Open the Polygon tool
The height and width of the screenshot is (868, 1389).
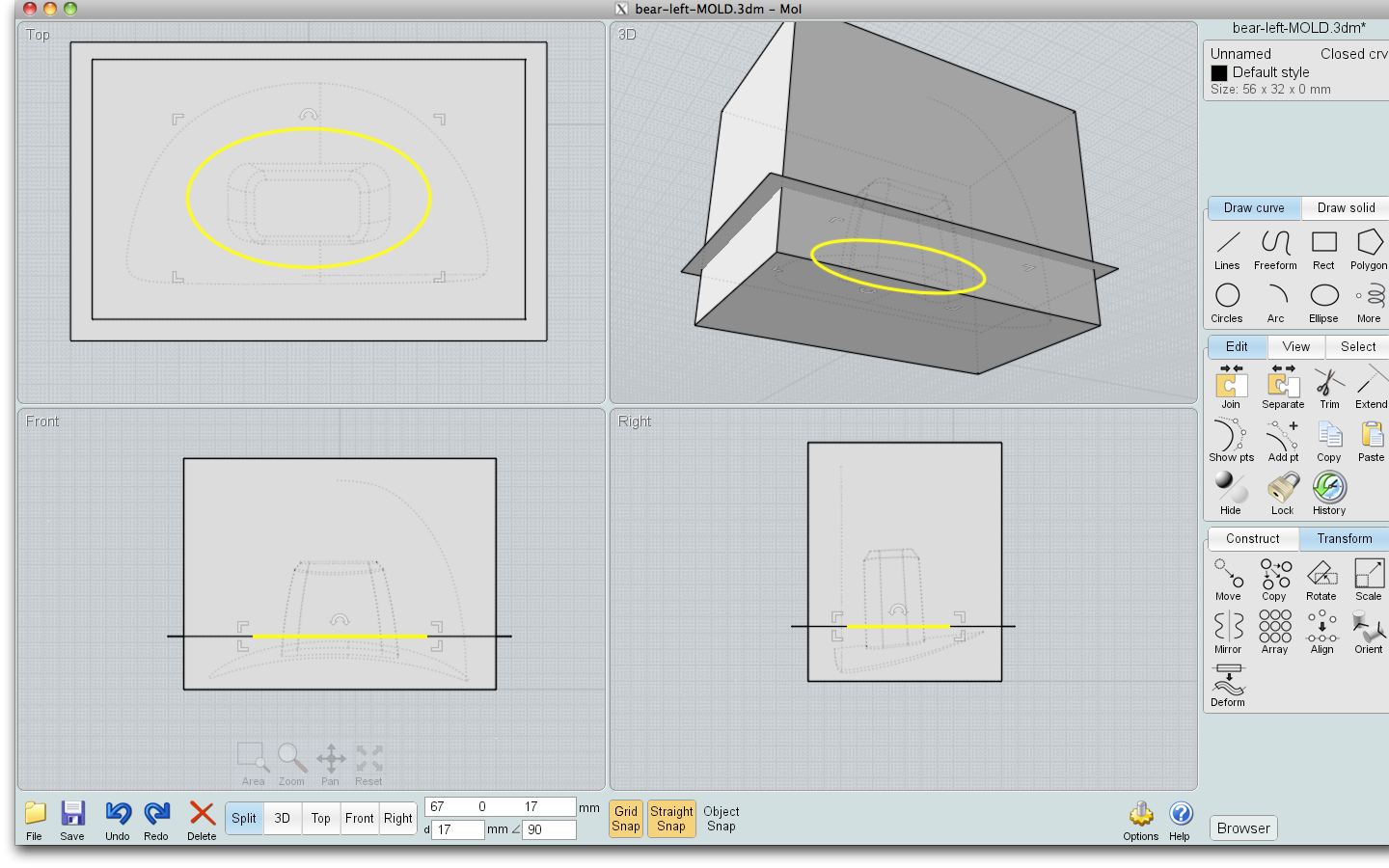click(1369, 249)
